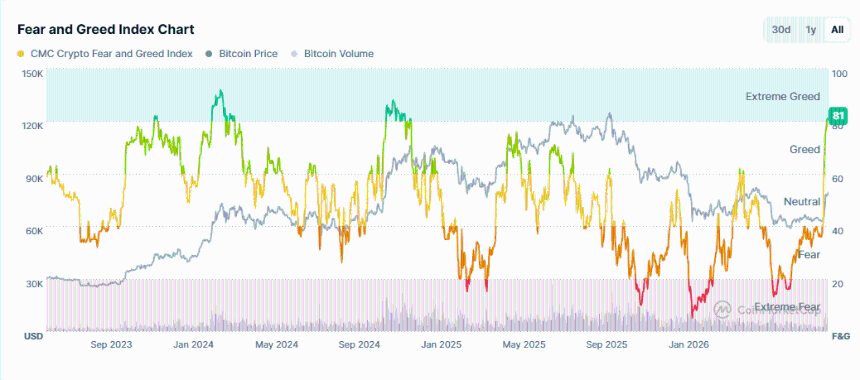The height and width of the screenshot is (380, 860).
Task: Click the 90K price axis label
Action: point(34,179)
